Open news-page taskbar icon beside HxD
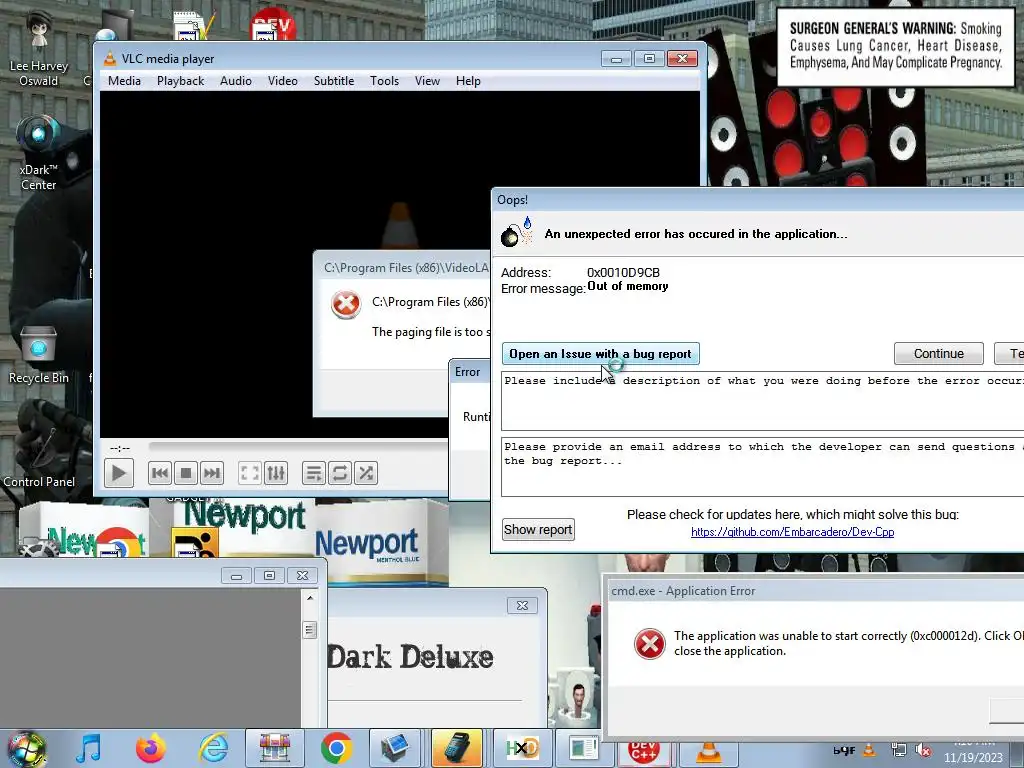The image size is (1024, 768). (x=583, y=748)
